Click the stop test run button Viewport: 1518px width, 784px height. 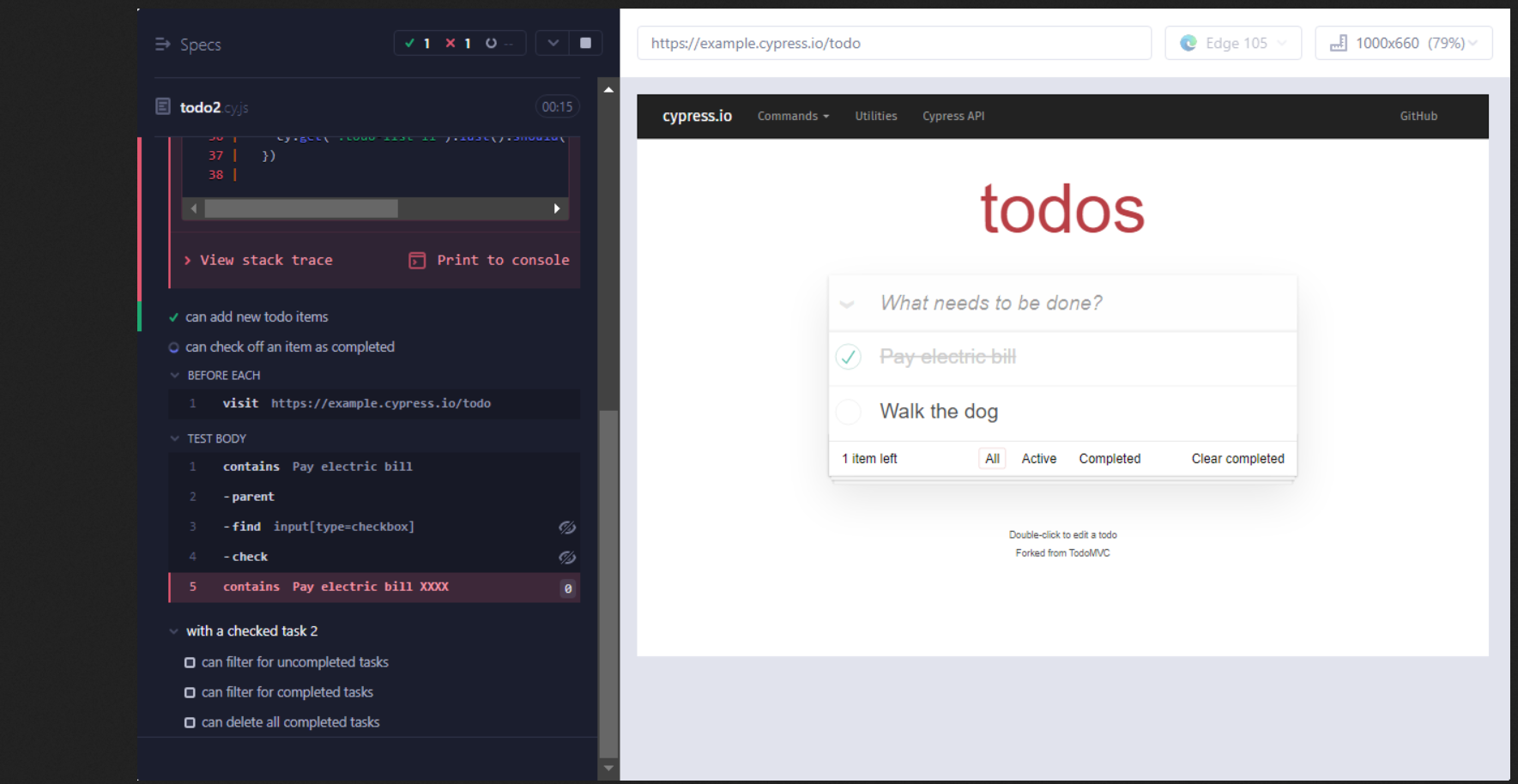coord(585,43)
